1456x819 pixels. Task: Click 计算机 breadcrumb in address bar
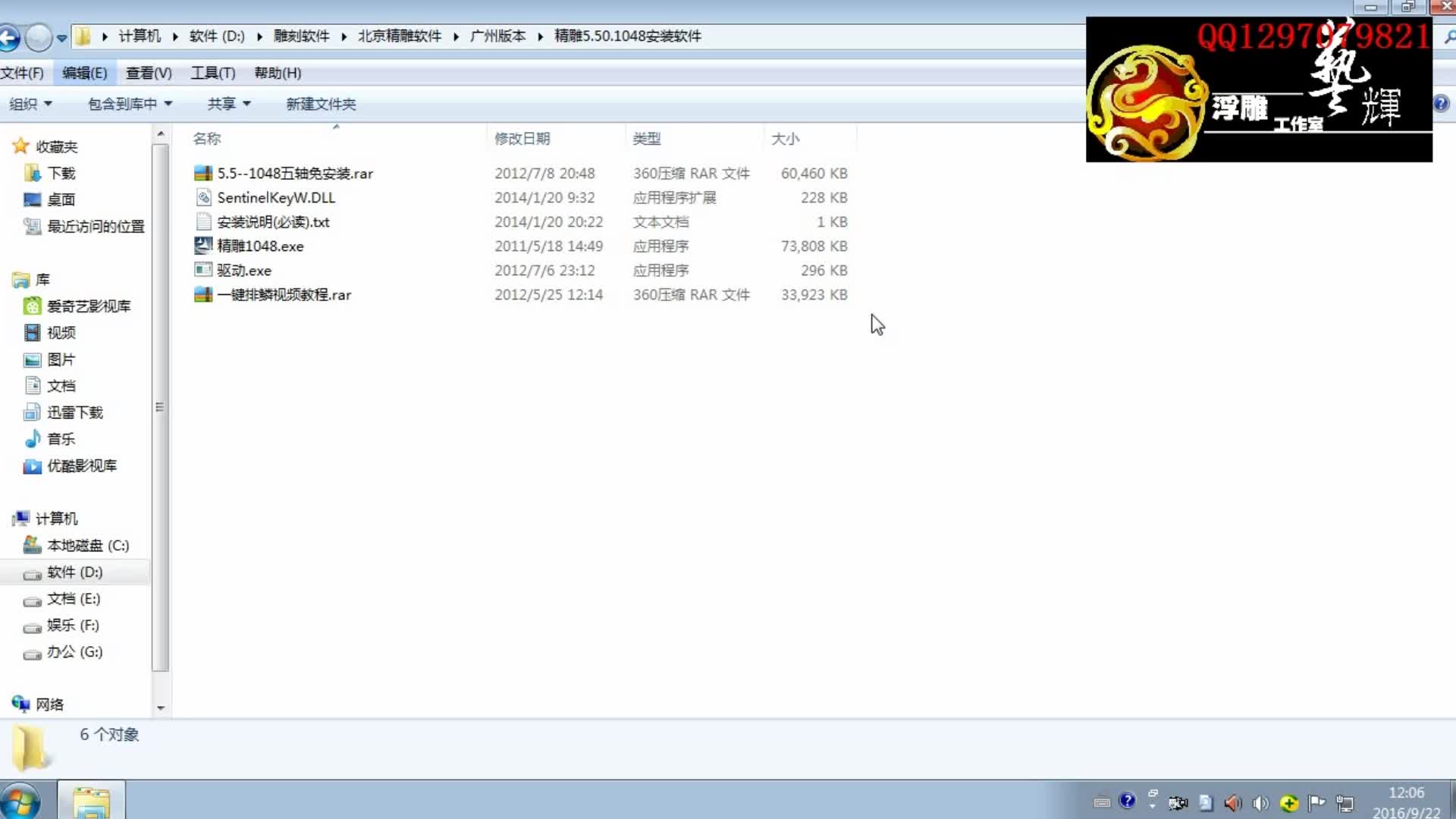pyautogui.click(x=140, y=36)
